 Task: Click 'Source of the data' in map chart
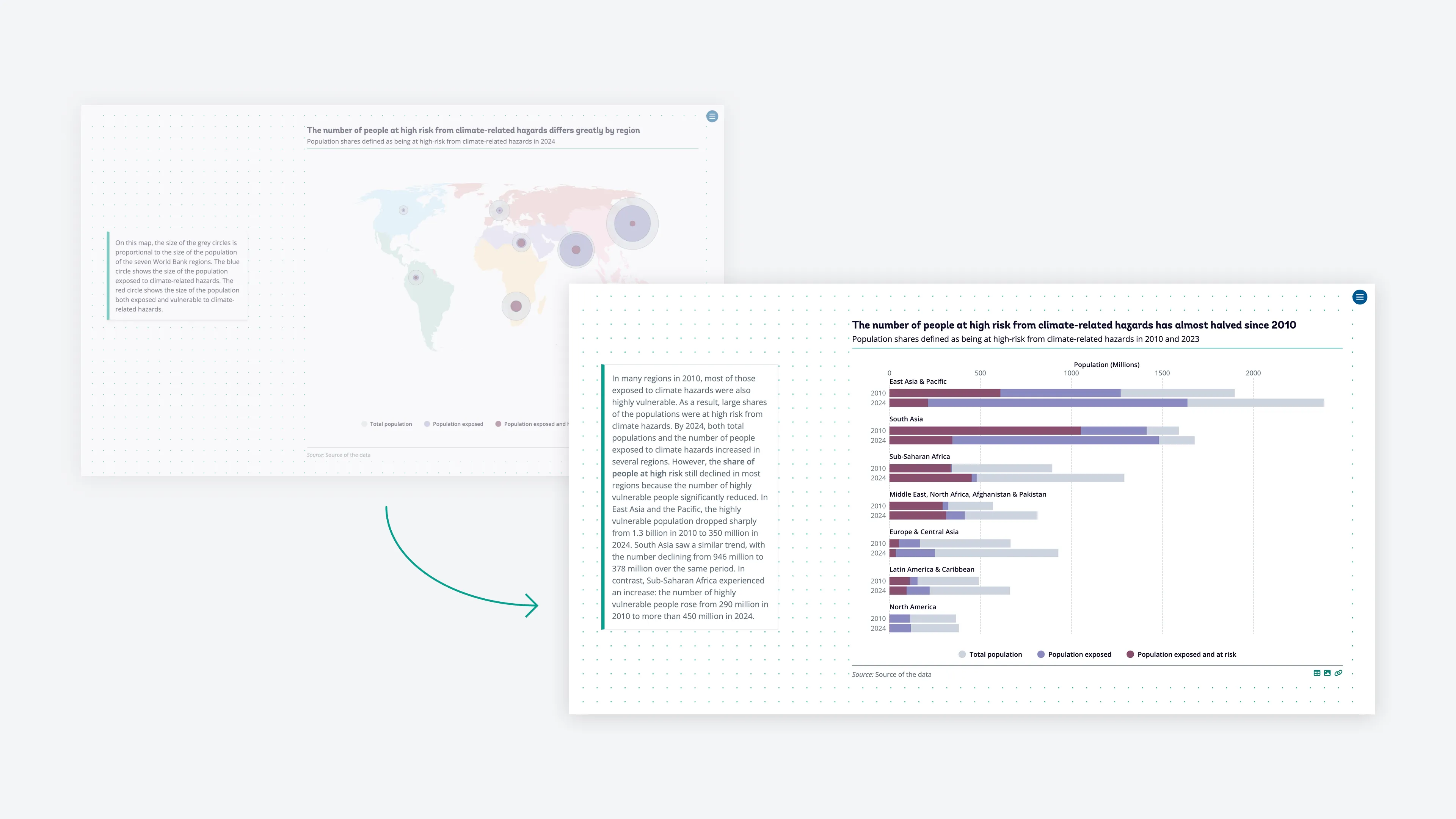[348, 455]
